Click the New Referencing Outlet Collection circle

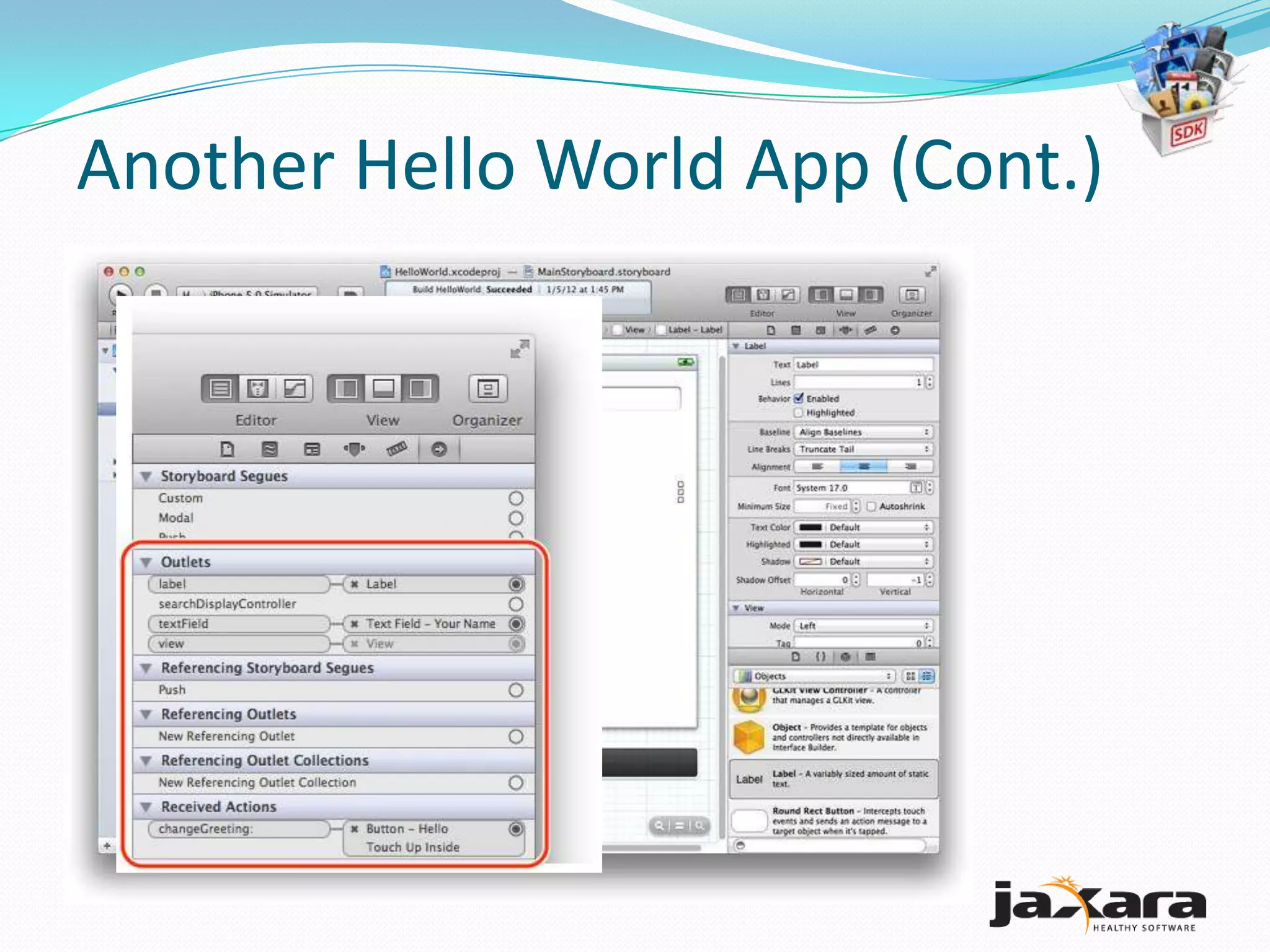[x=516, y=783]
